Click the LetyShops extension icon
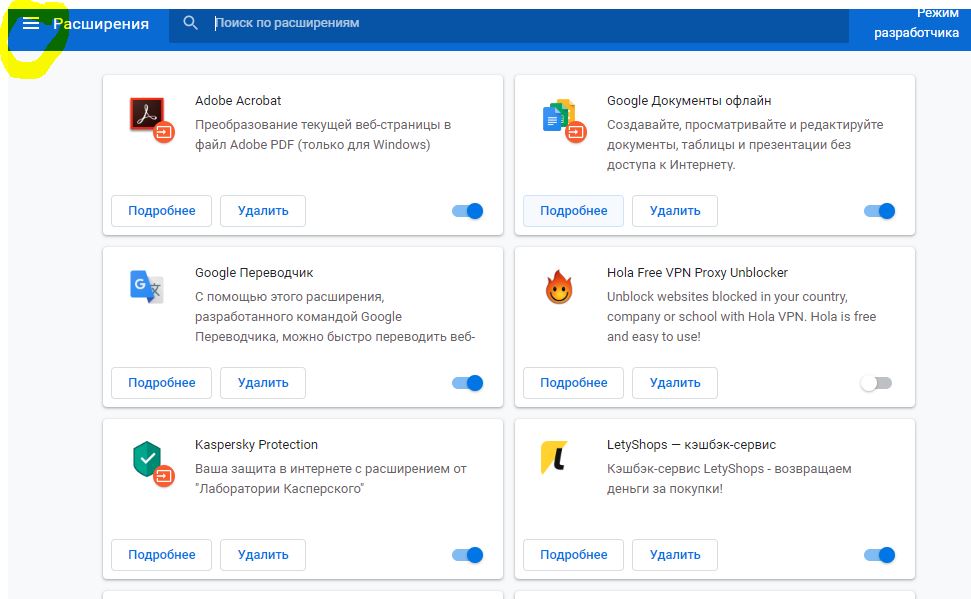 (554, 457)
